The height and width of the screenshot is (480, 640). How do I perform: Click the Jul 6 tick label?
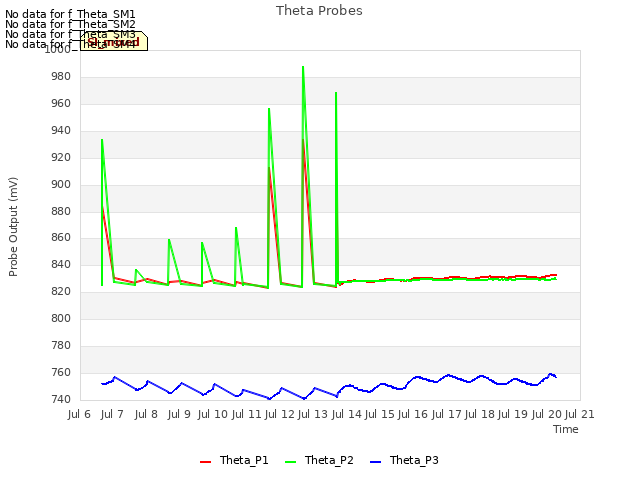(x=79, y=414)
